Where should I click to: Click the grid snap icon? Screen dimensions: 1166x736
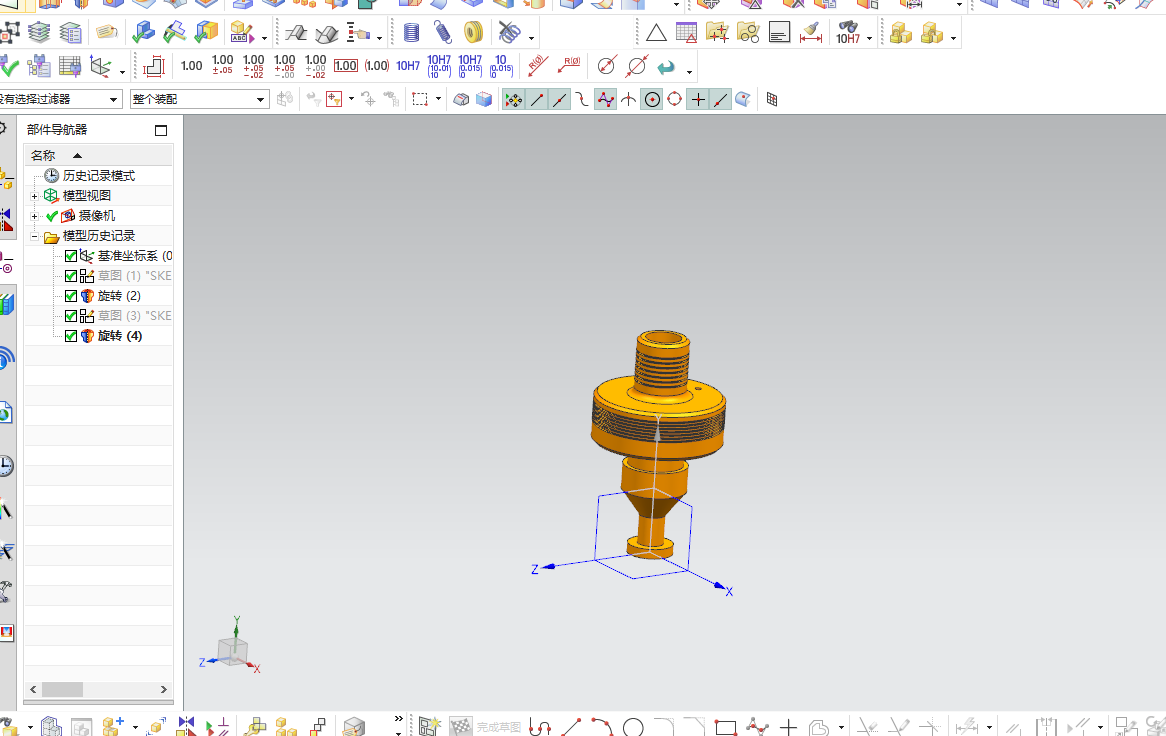pyautogui.click(x=772, y=100)
